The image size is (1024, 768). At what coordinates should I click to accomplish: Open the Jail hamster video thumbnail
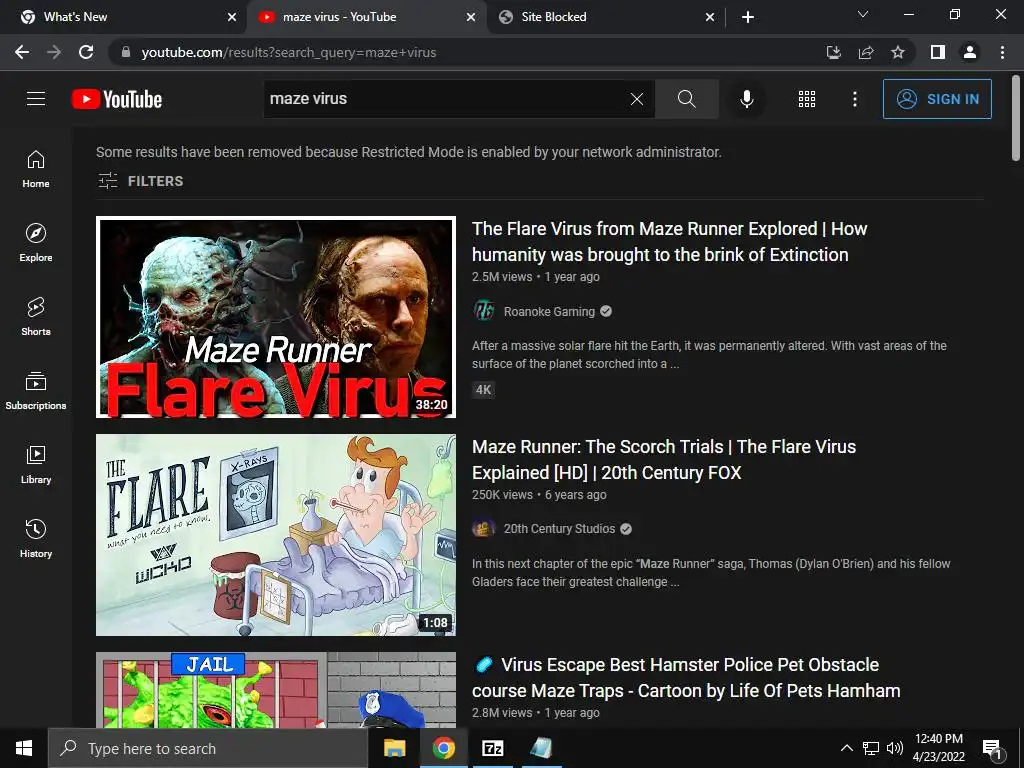point(276,690)
